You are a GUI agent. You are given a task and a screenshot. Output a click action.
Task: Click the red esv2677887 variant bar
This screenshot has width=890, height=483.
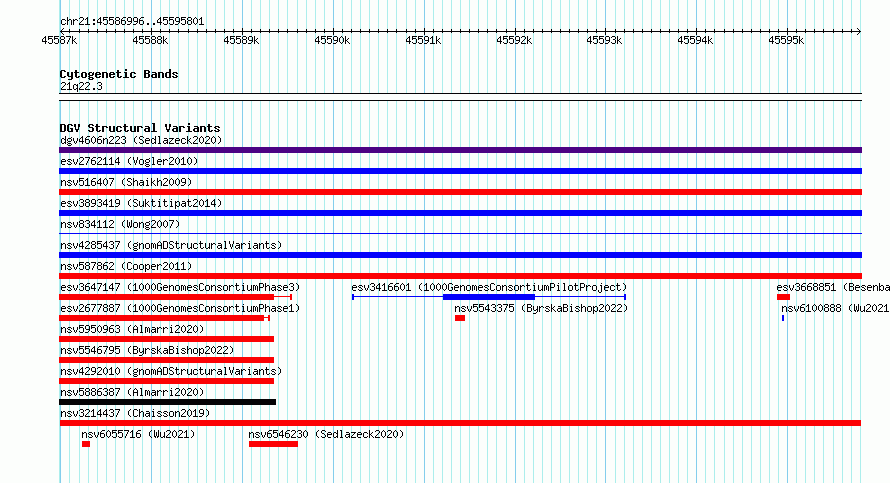tap(164, 318)
